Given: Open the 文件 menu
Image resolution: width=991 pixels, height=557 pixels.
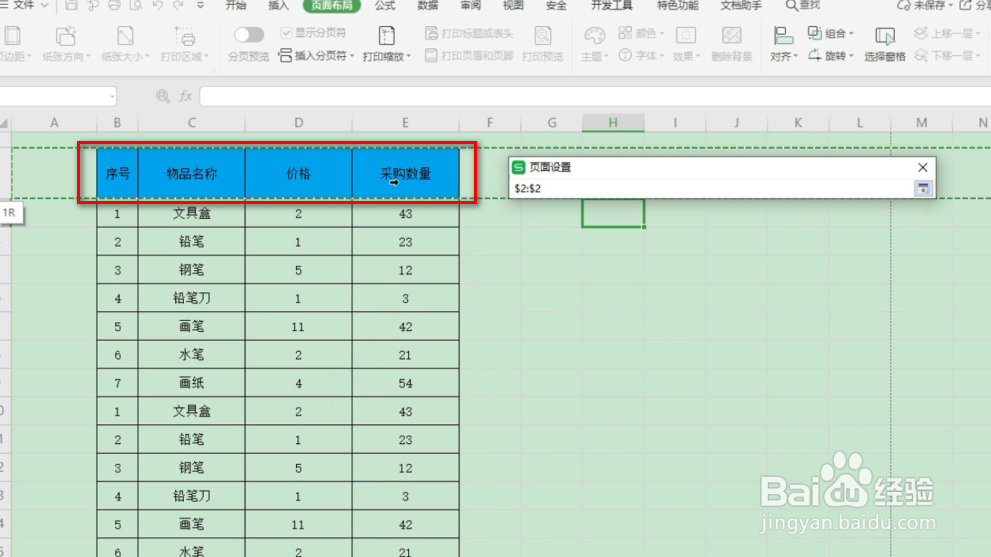Looking at the screenshot, I should (24, 5).
